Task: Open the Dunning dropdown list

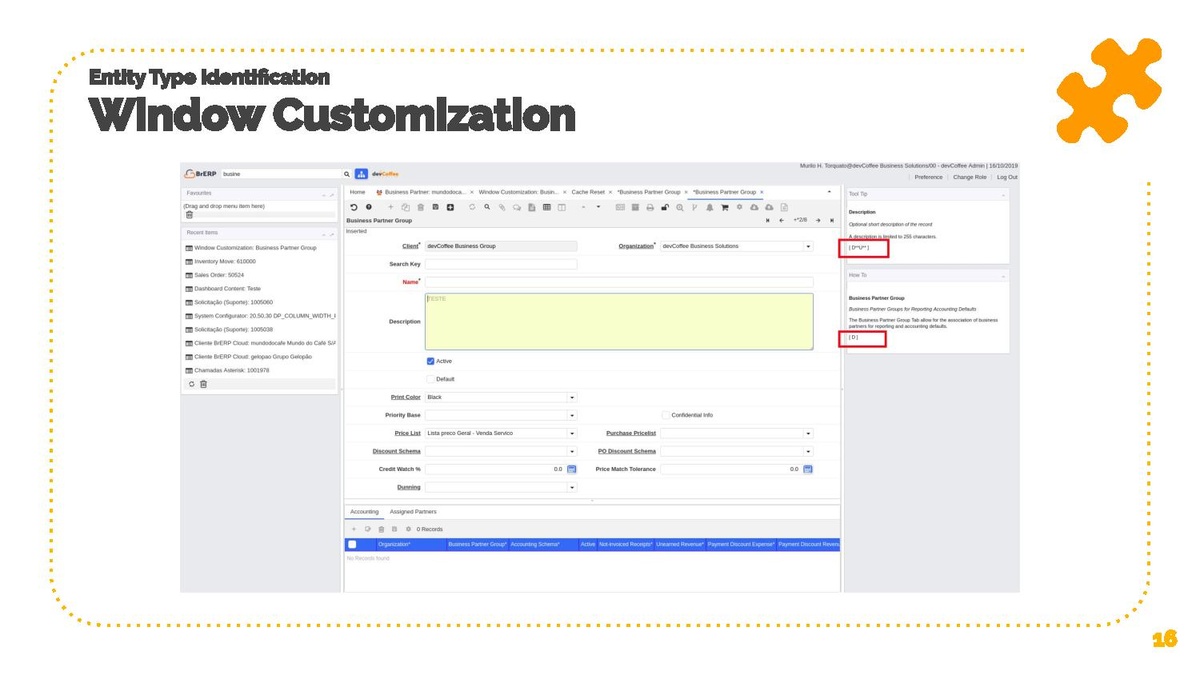Action: [572, 487]
